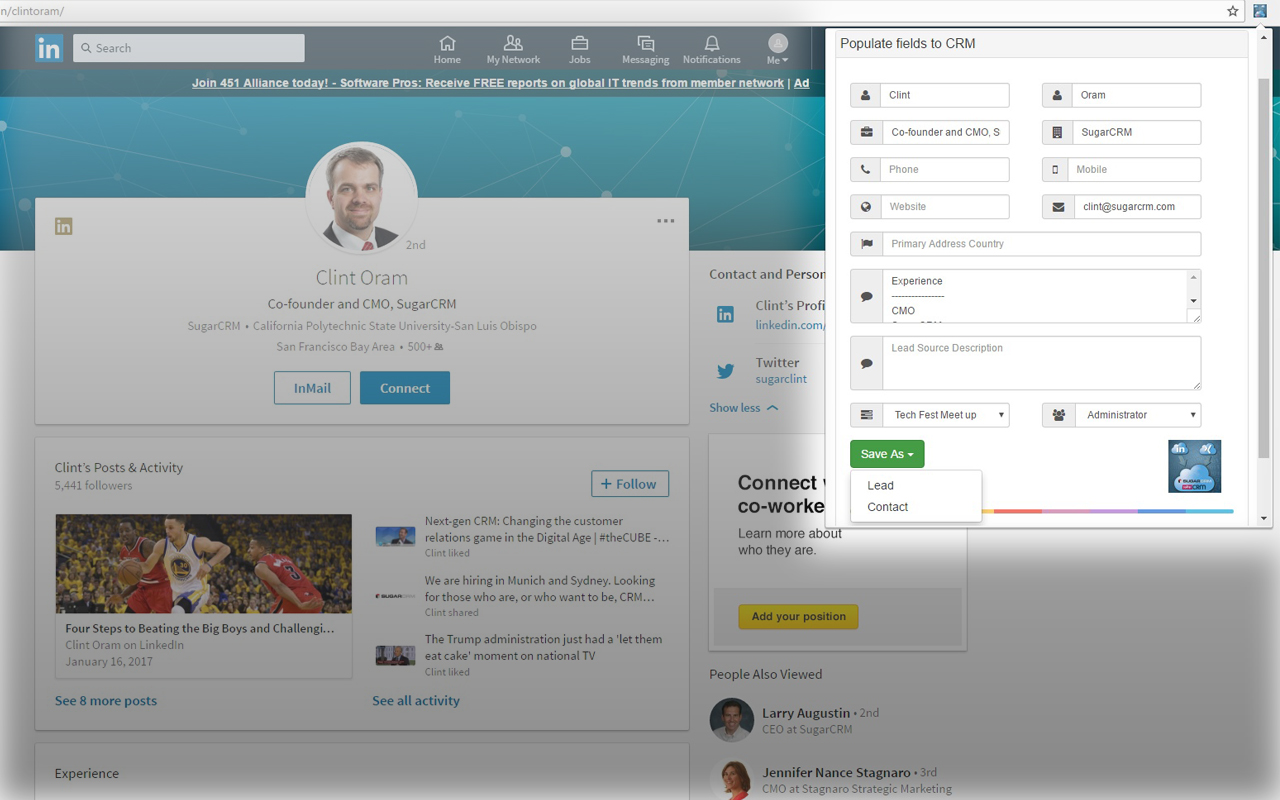Open the Administrator assigned-user dropdown
Image resolution: width=1280 pixels, height=800 pixels.
(x=1137, y=415)
